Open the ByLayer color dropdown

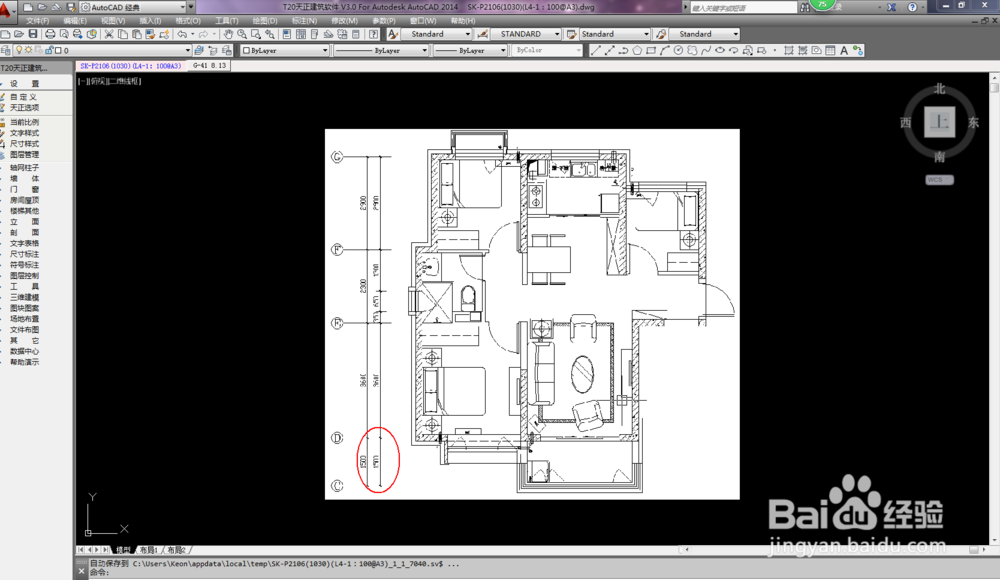pos(285,50)
